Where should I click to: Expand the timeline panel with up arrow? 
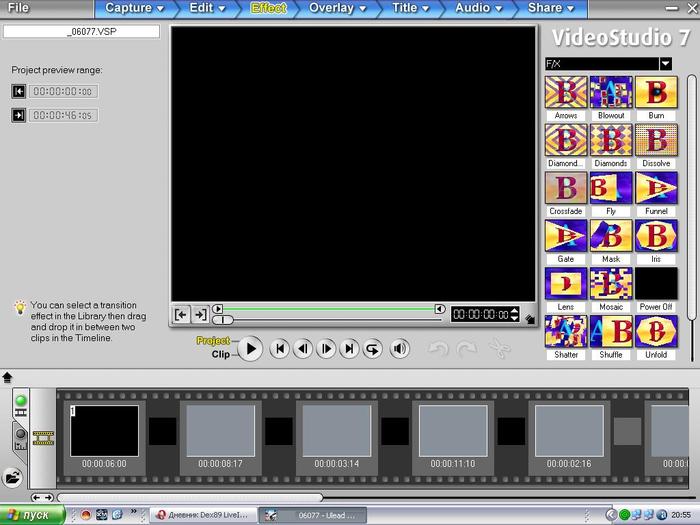pos(7,378)
